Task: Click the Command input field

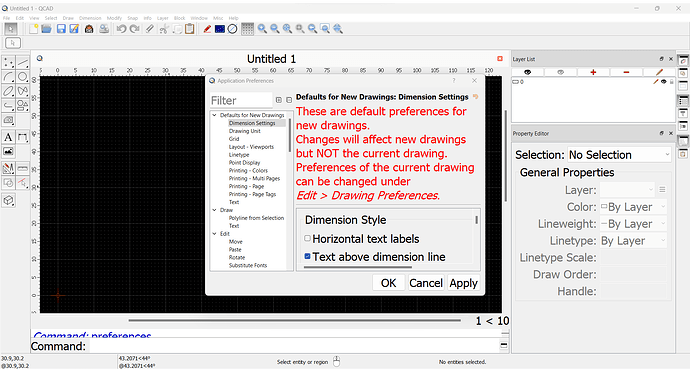Action: (294, 346)
